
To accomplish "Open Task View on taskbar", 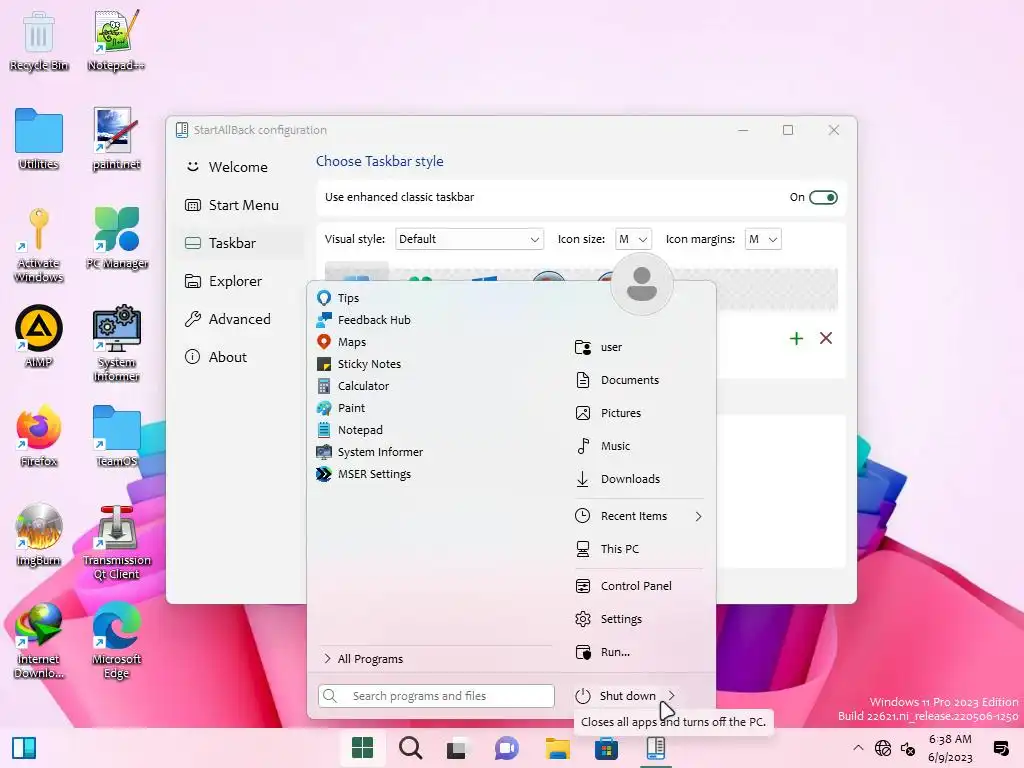I will [458, 748].
